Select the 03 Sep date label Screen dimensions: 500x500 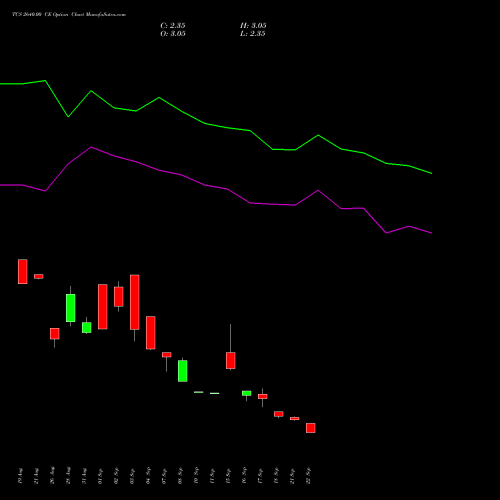click(132, 476)
